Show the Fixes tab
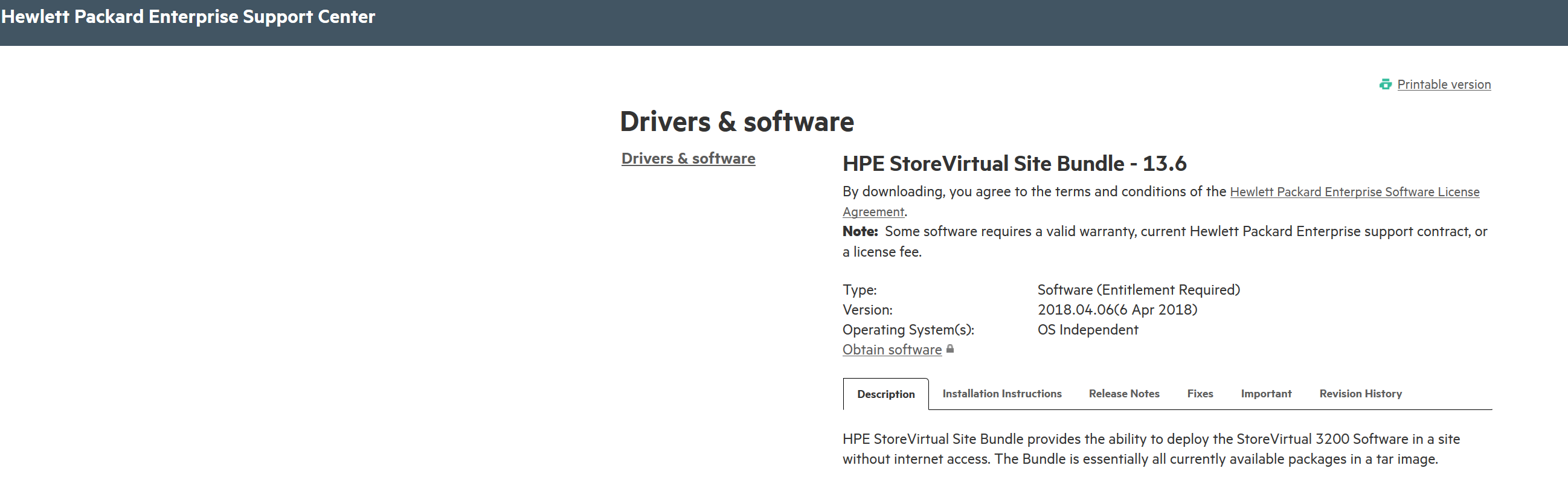Viewport: 1568px width, 503px height. click(x=1200, y=394)
